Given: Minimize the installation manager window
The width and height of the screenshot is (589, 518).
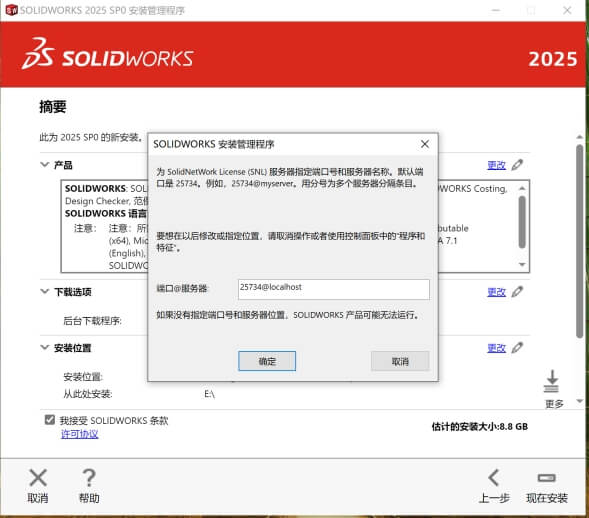Looking at the screenshot, I should point(496,10).
